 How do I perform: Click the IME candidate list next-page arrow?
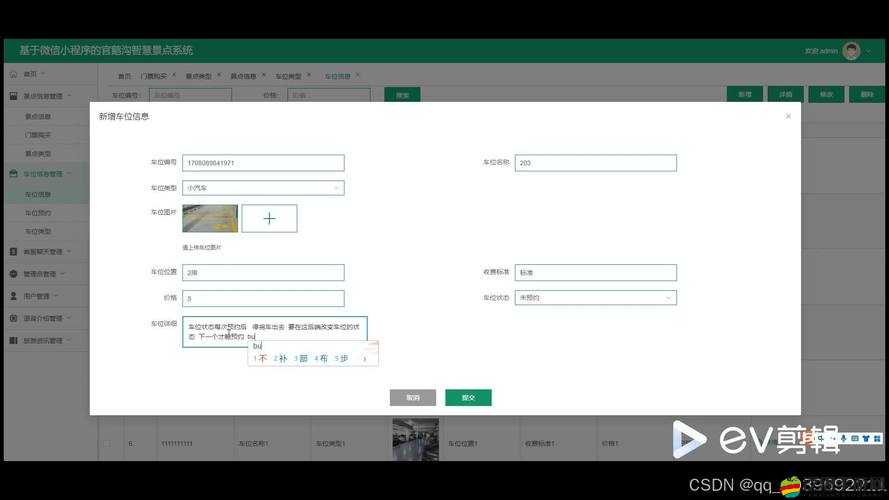pyautogui.click(x=365, y=358)
